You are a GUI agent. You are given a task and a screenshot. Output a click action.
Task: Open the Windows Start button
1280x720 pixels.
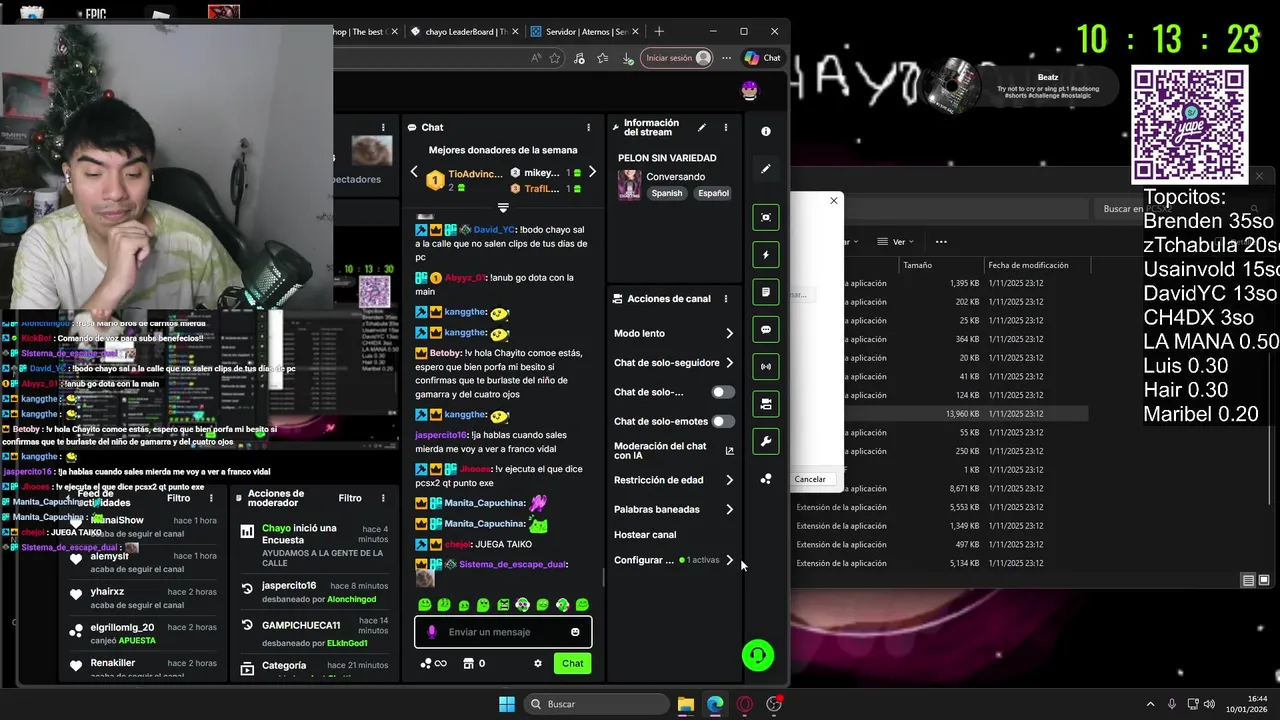point(507,704)
